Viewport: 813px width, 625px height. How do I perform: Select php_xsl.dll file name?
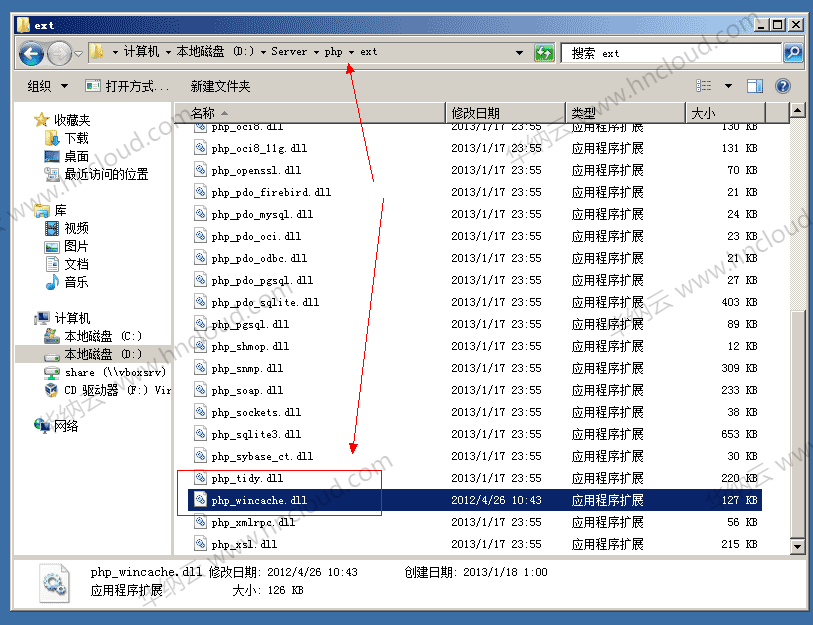tap(244, 545)
